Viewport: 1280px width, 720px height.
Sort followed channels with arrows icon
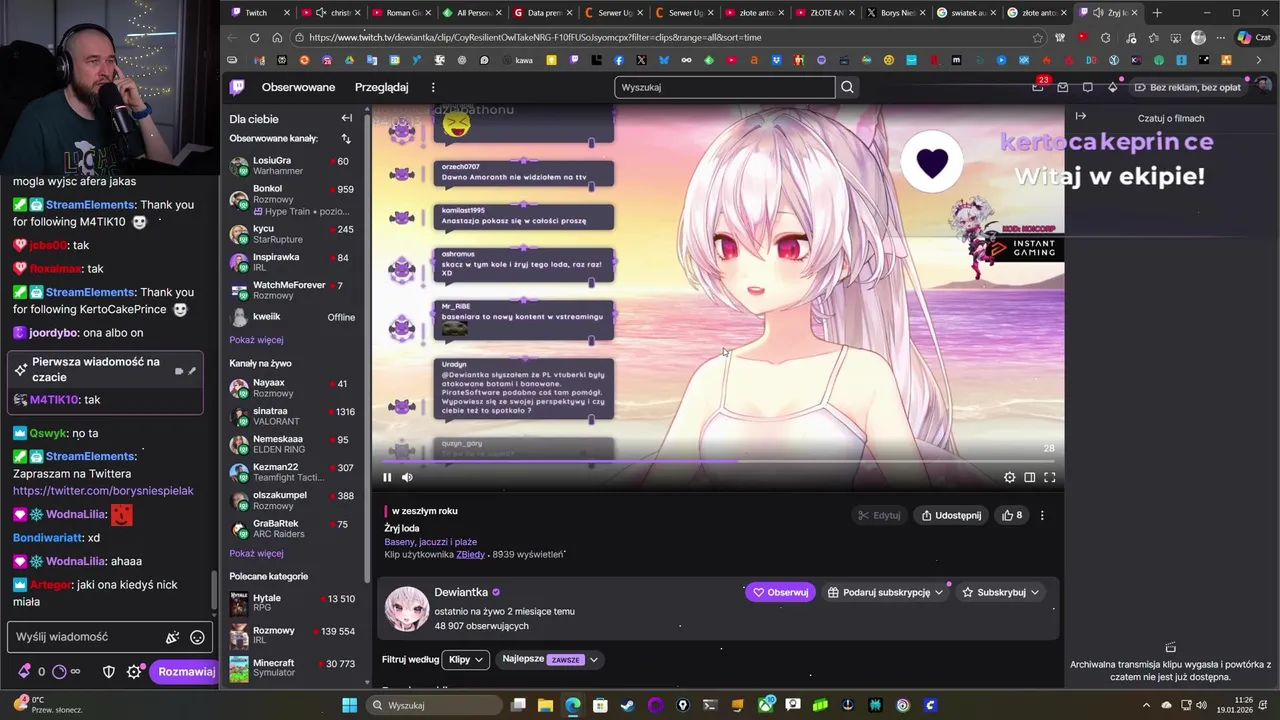point(346,139)
